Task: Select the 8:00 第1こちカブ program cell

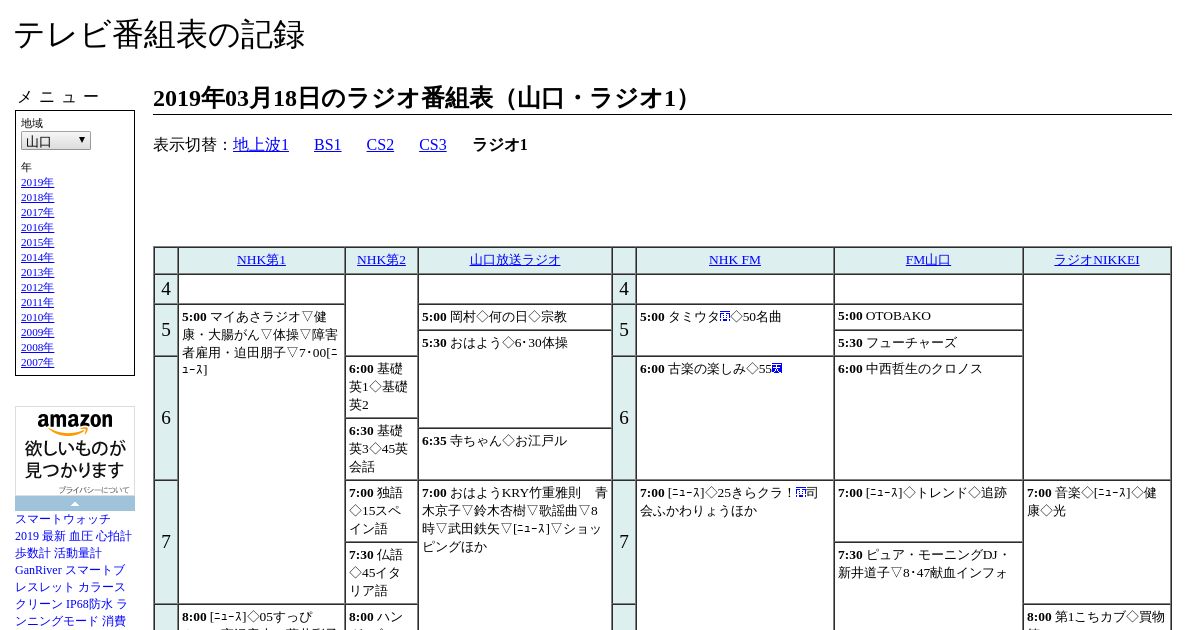Action: (1097, 617)
